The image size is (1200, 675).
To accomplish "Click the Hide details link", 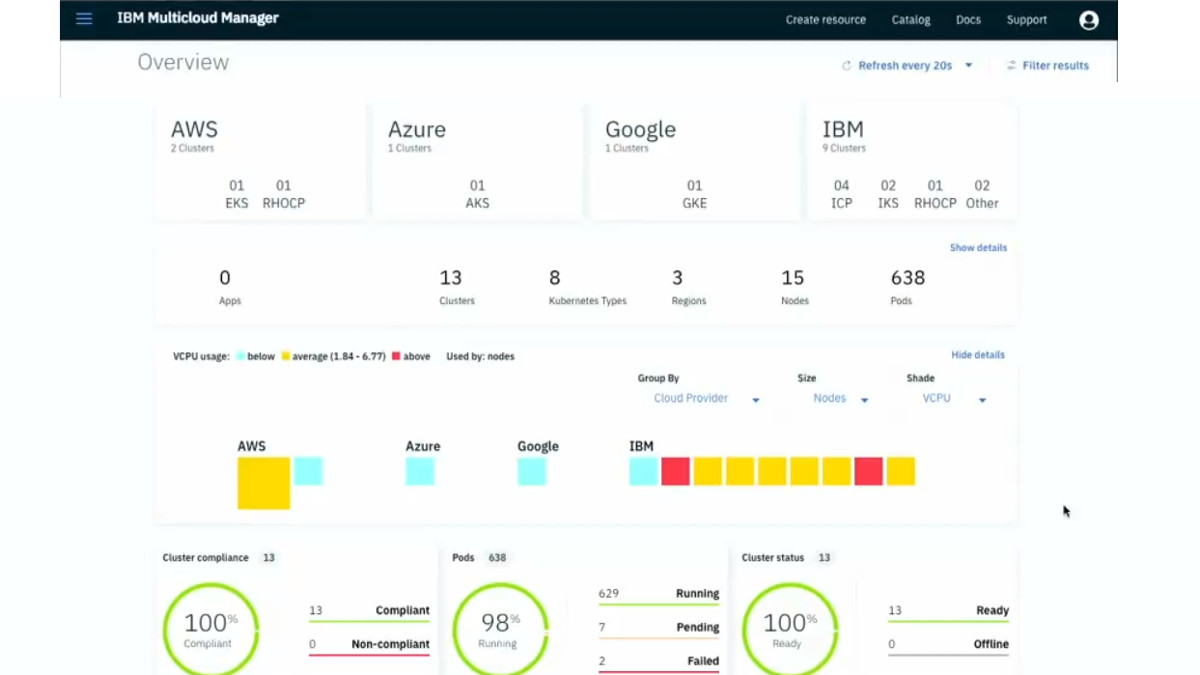I will pos(978,355).
